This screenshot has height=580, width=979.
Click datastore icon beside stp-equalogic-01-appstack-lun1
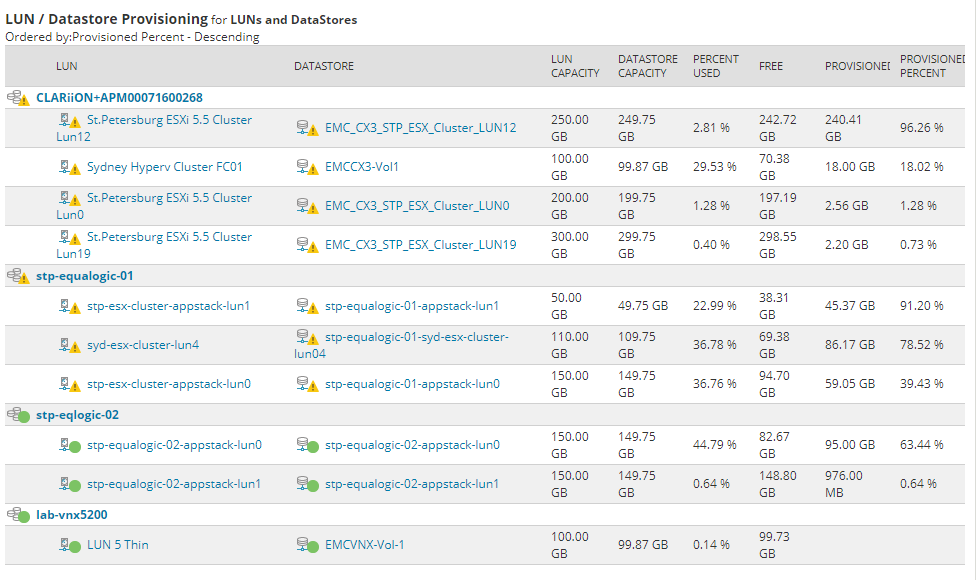(308, 307)
